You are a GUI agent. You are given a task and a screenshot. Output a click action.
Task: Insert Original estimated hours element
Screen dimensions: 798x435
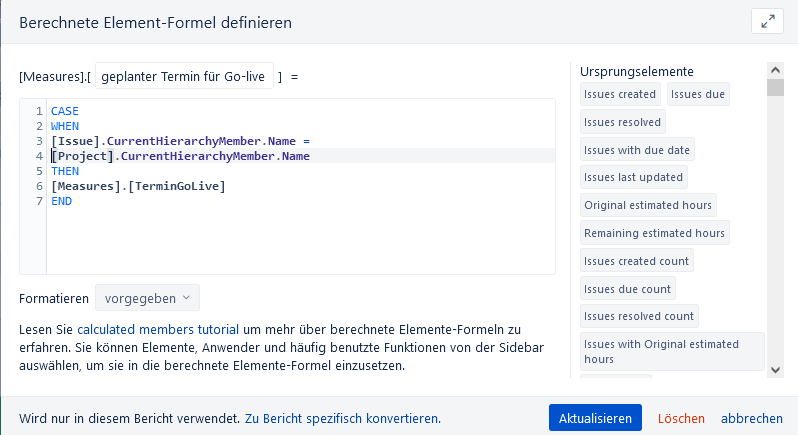[x=648, y=205]
